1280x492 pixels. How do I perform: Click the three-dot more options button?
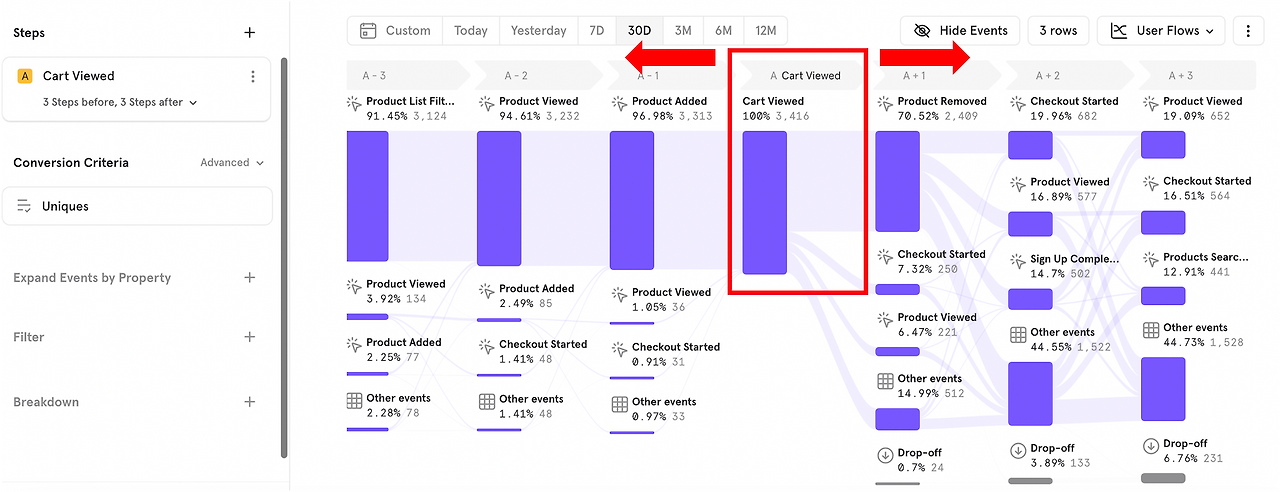click(x=1248, y=31)
